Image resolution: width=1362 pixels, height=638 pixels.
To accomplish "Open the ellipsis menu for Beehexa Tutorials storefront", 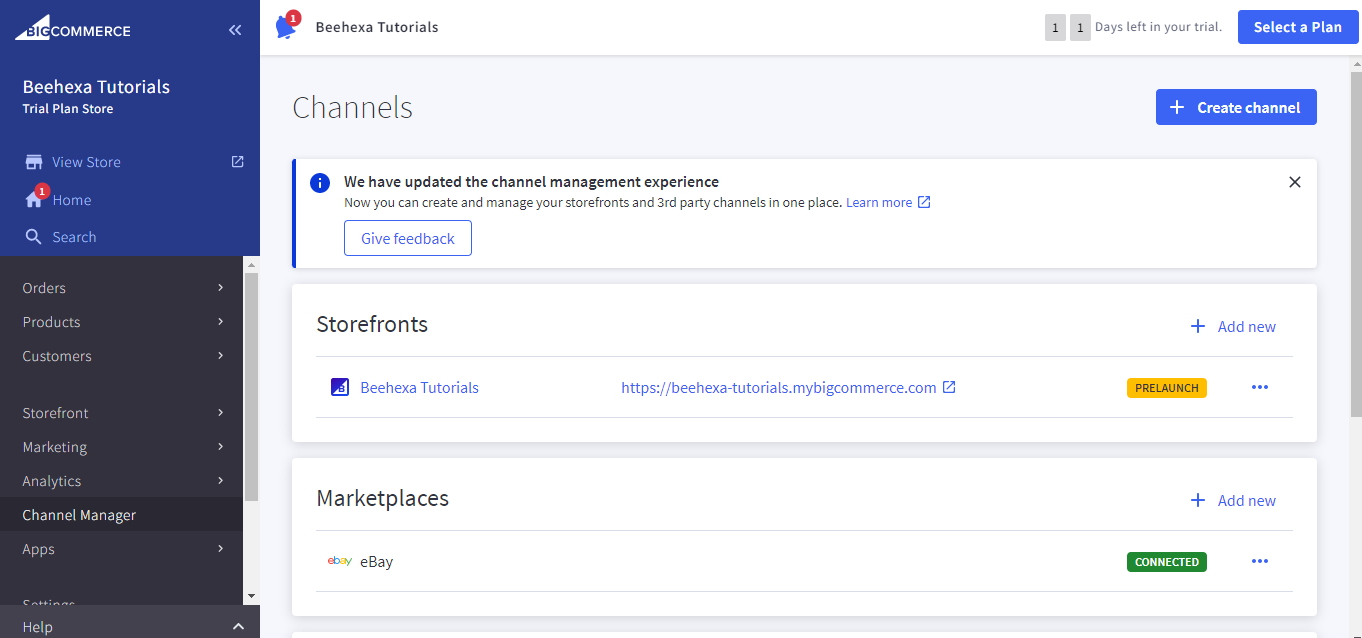I will [x=1259, y=387].
